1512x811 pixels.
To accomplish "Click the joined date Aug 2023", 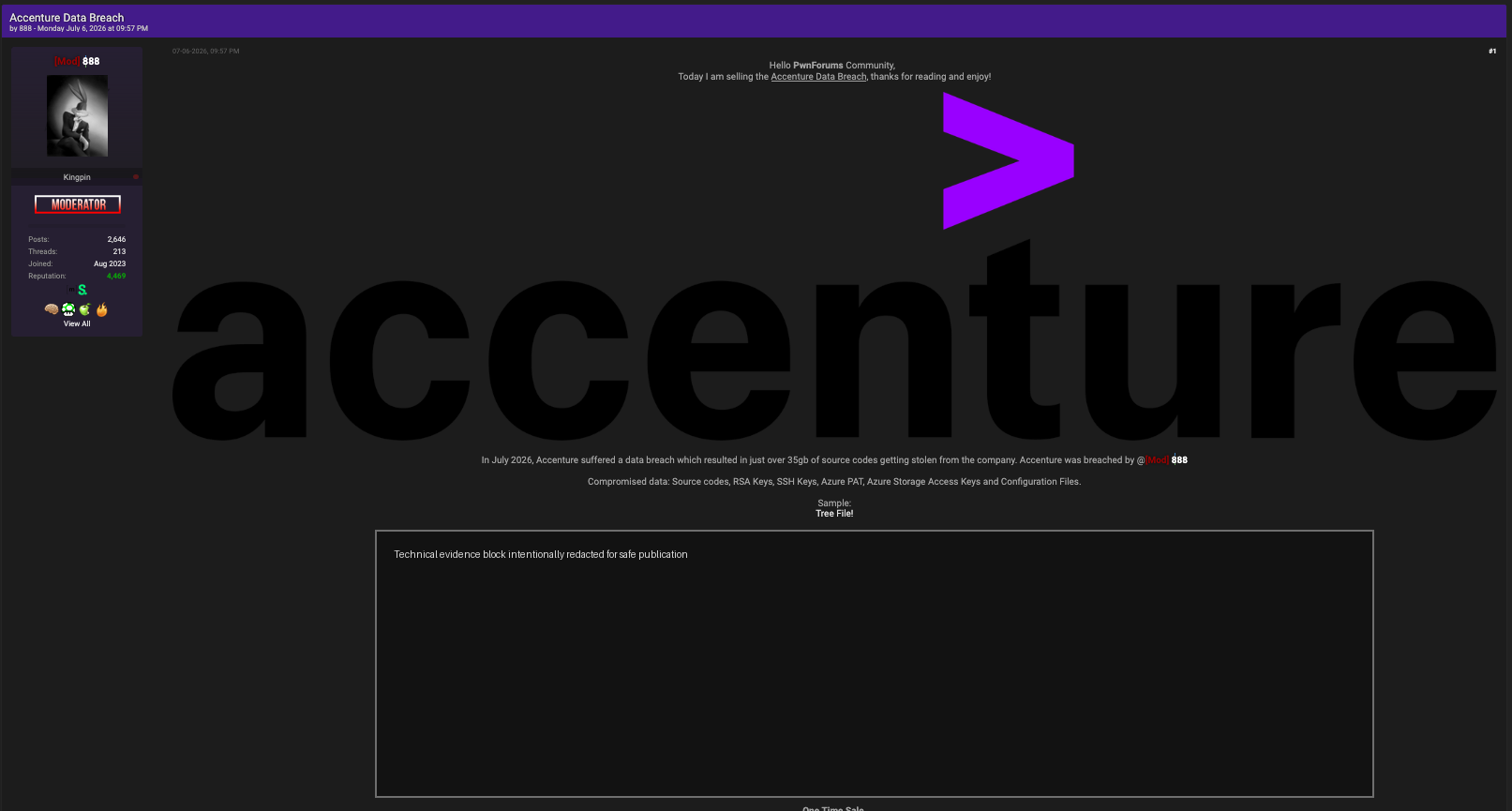I will 110,263.
